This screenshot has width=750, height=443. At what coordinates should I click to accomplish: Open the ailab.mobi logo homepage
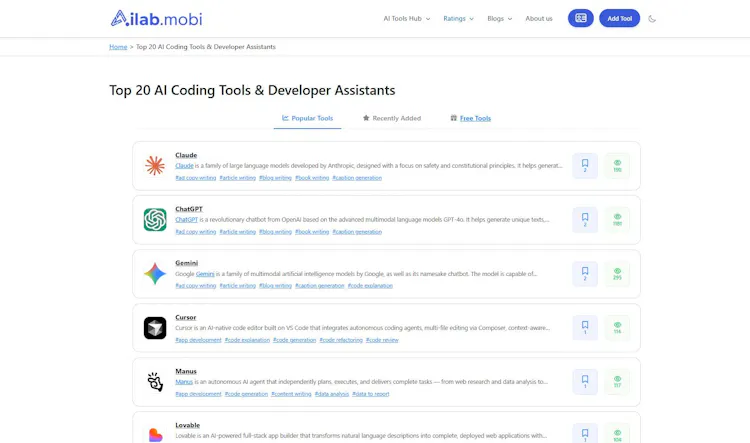coord(156,19)
